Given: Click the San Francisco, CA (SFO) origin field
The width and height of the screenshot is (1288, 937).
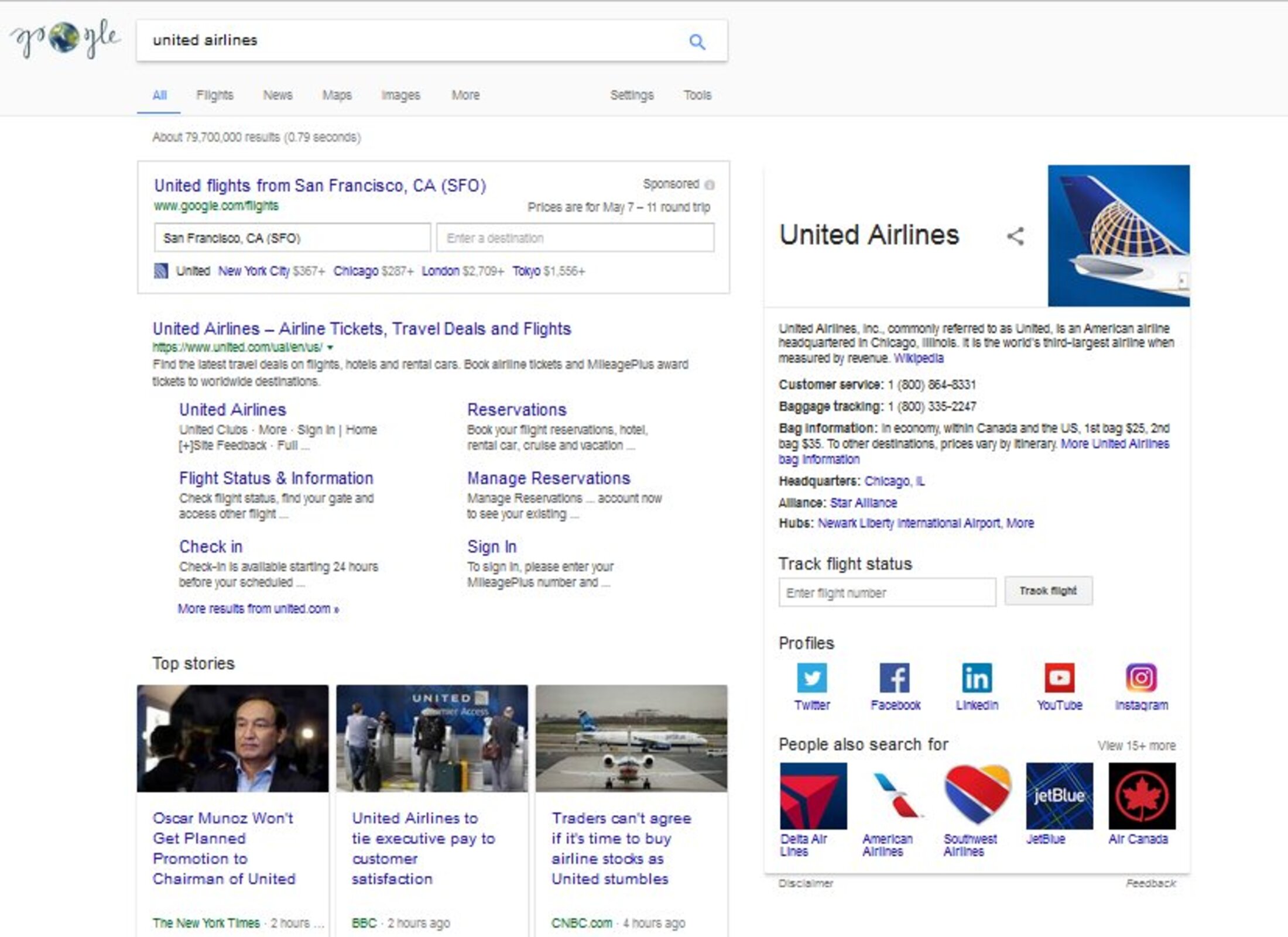Looking at the screenshot, I should [x=292, y=238].
